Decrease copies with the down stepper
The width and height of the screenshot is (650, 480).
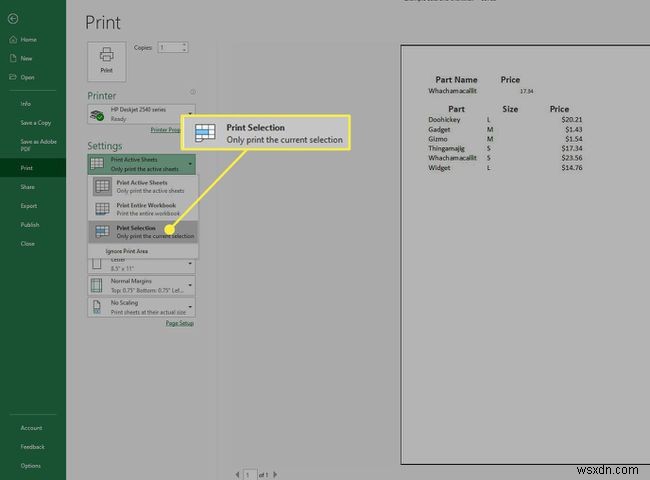(184, 50)
